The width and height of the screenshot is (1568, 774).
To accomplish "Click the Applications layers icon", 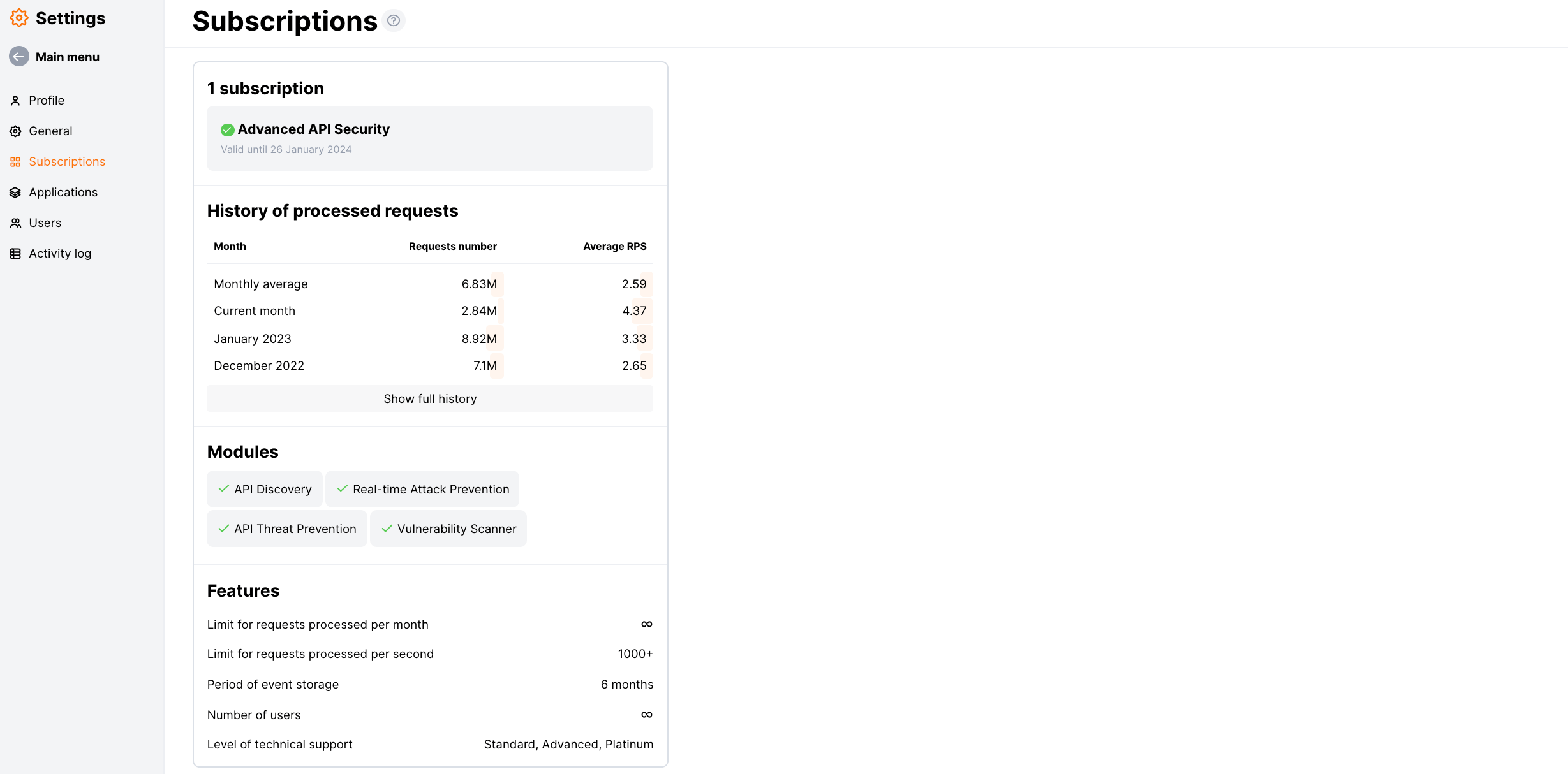I will click(x=15, y=192).
